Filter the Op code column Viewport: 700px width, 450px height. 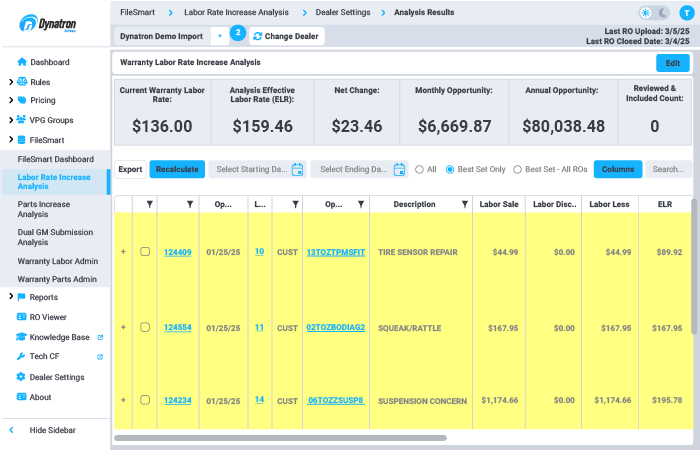[361, 204]
